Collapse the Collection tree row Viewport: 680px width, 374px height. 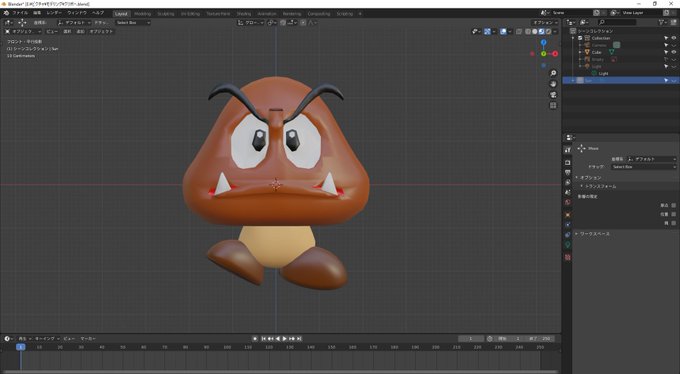[x=574, y=38]
